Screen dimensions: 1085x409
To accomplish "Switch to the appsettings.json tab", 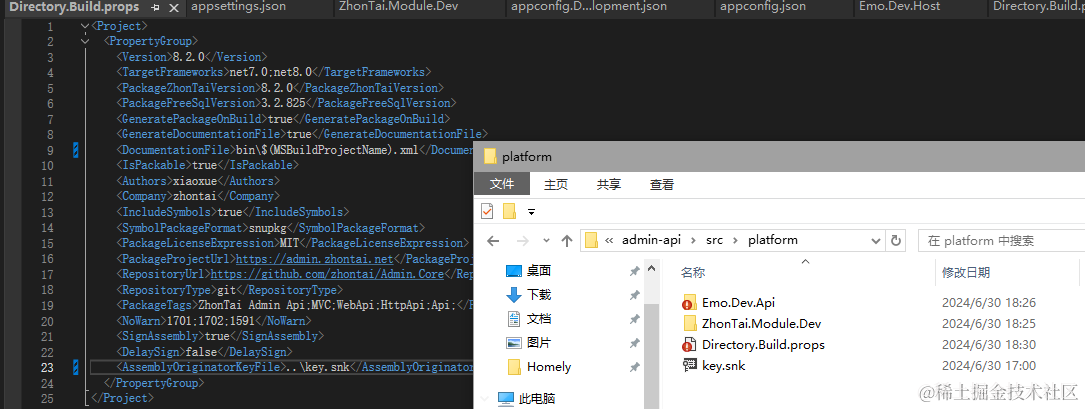I will [237, 6].
